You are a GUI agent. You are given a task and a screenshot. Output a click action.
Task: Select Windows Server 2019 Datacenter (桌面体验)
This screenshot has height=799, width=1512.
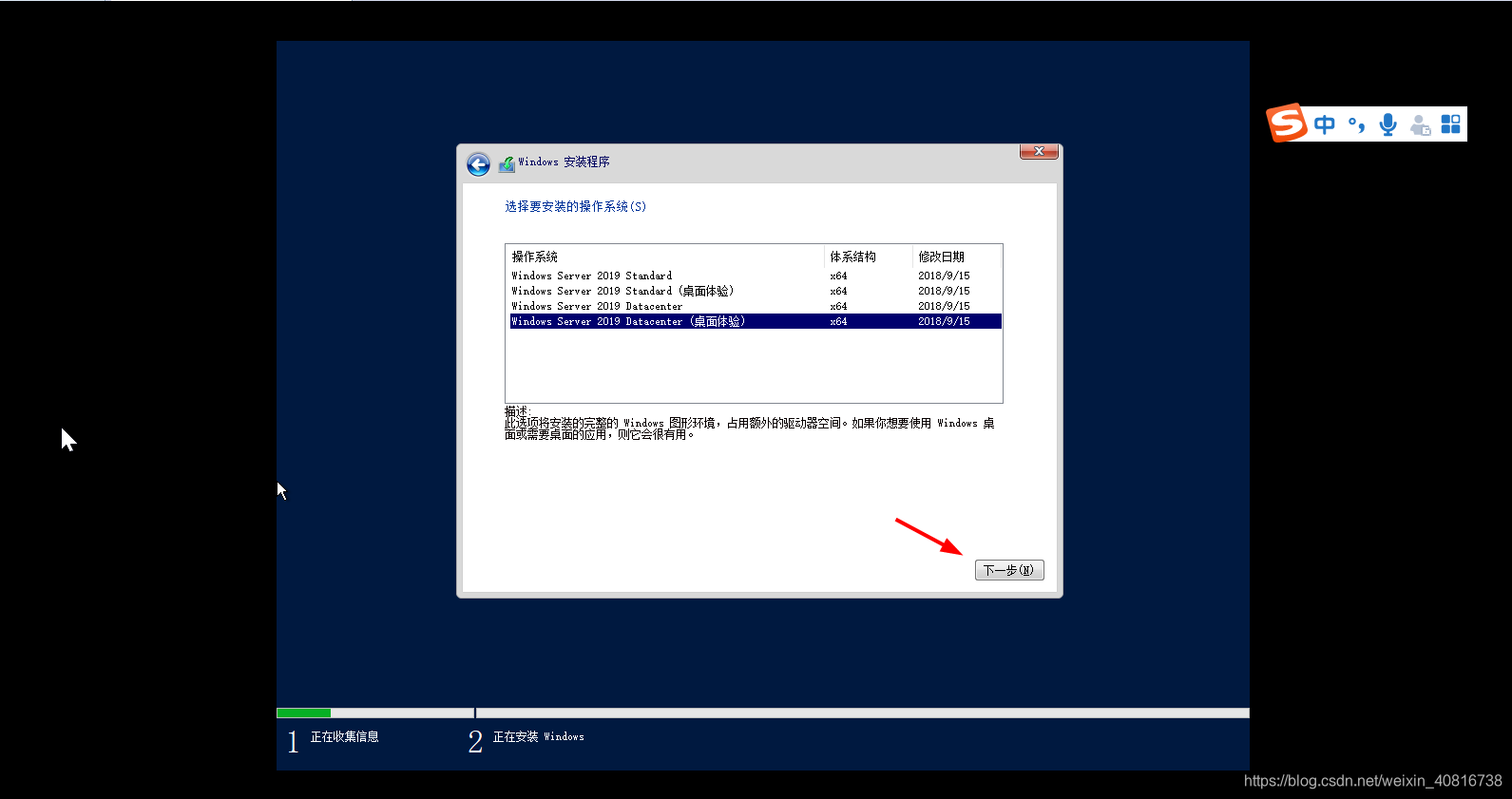coord(756,321)
